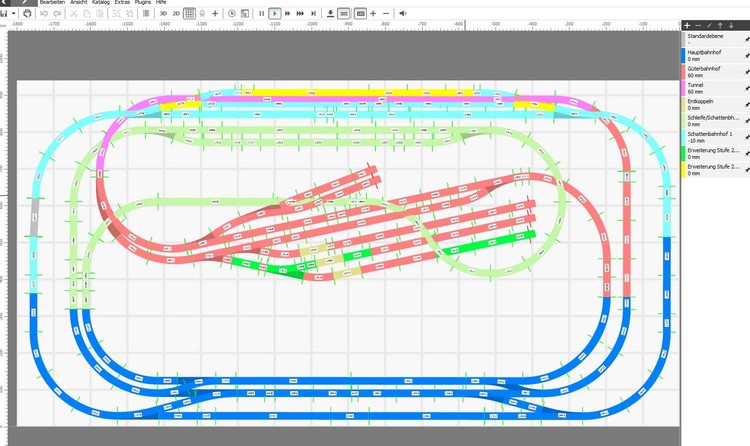Viewport: 750px width, 446px height.
Task: Click the event panel icon after the clock
Action: click(245, 13)
